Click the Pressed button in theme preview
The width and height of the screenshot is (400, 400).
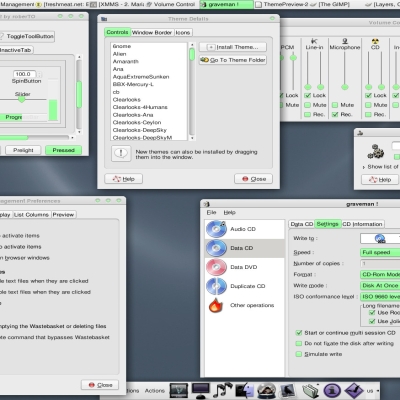(63, 150)
